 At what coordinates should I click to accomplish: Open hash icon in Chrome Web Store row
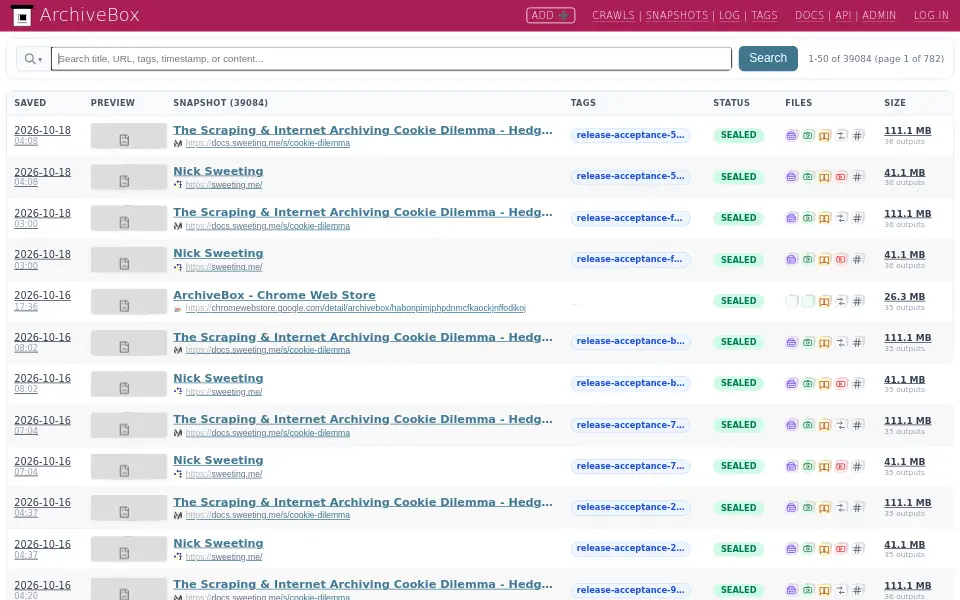coord(857,301)
